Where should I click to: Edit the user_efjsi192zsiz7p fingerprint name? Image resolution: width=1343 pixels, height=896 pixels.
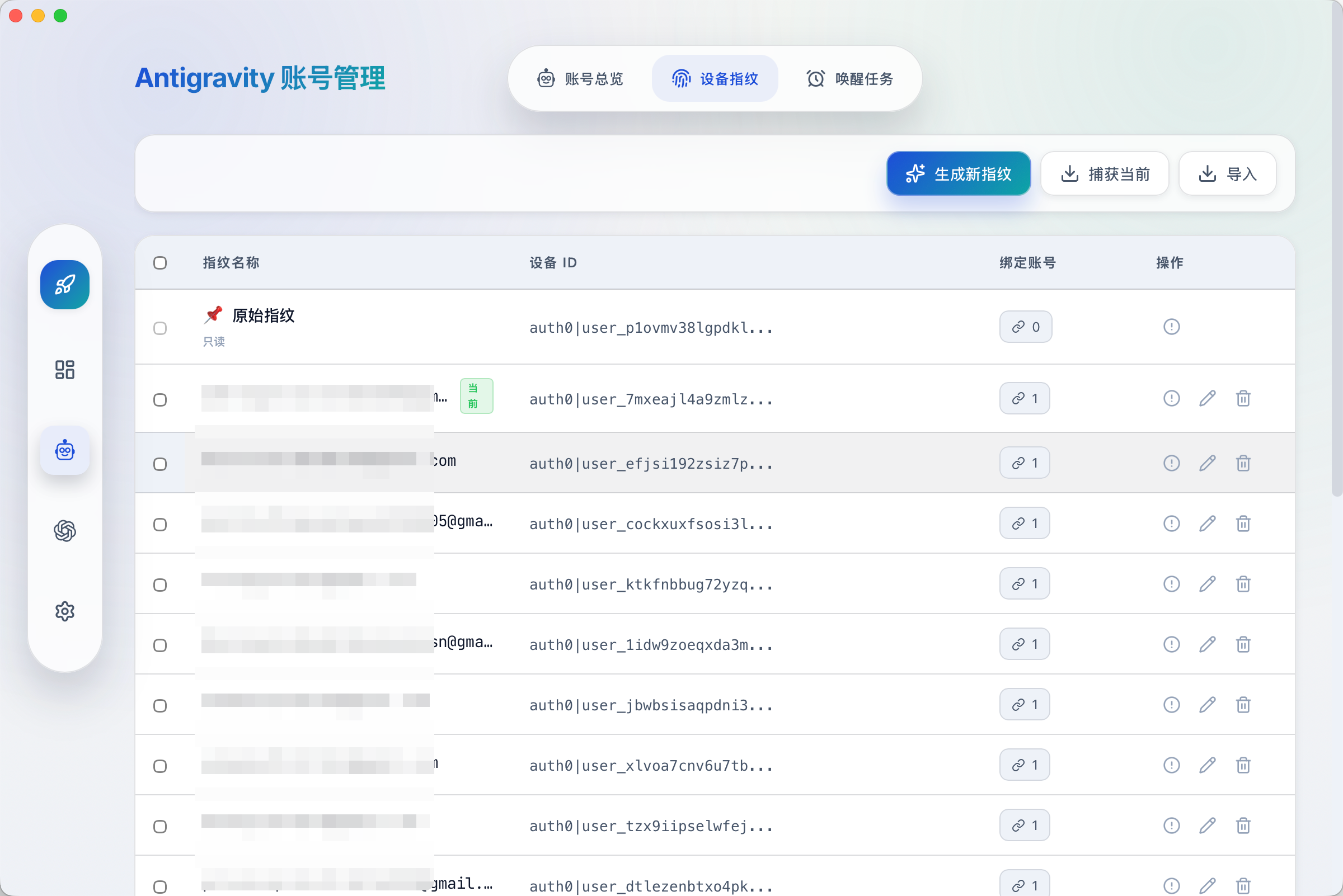point(1207,463)
